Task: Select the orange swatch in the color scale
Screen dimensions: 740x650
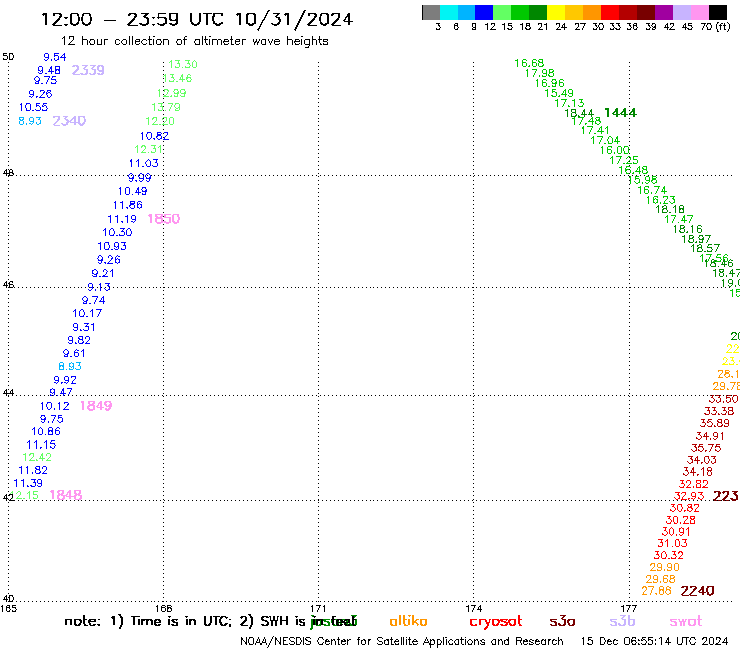Action: [591, 12]
